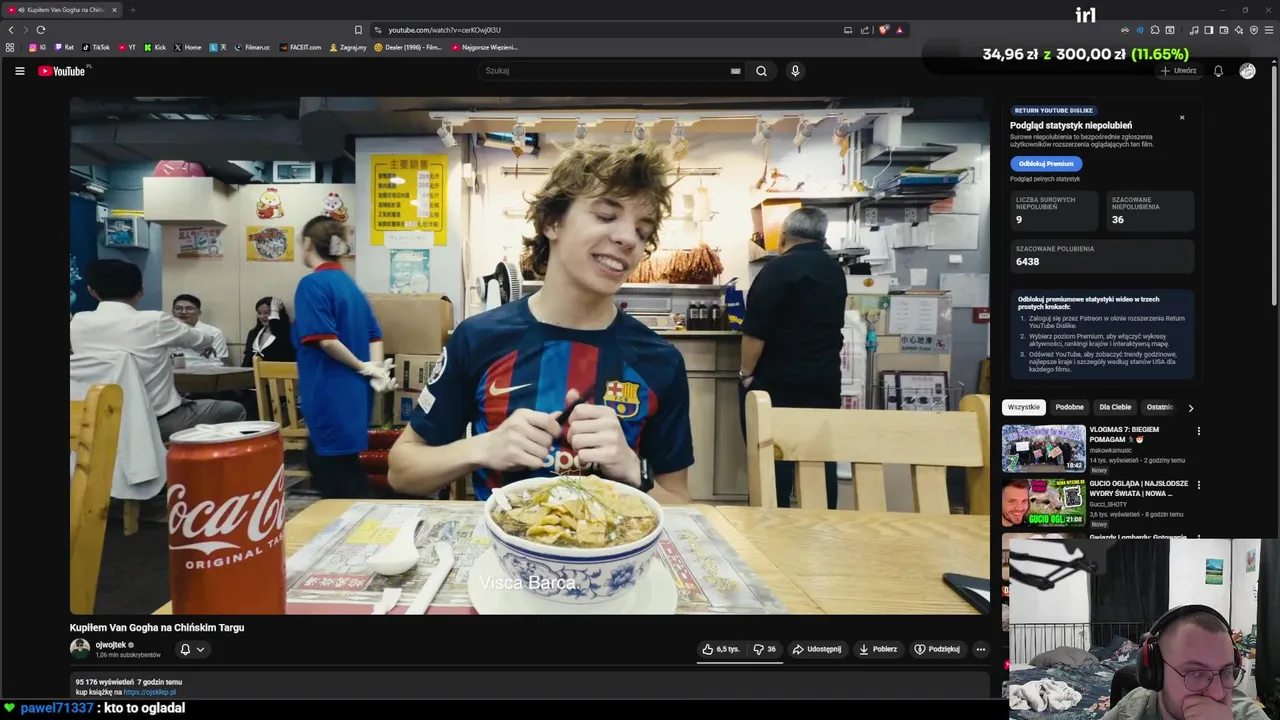The image size is (1280, 720).
Task: Click the magnifier search button on YouTube
Action: [x=761, y=71]
